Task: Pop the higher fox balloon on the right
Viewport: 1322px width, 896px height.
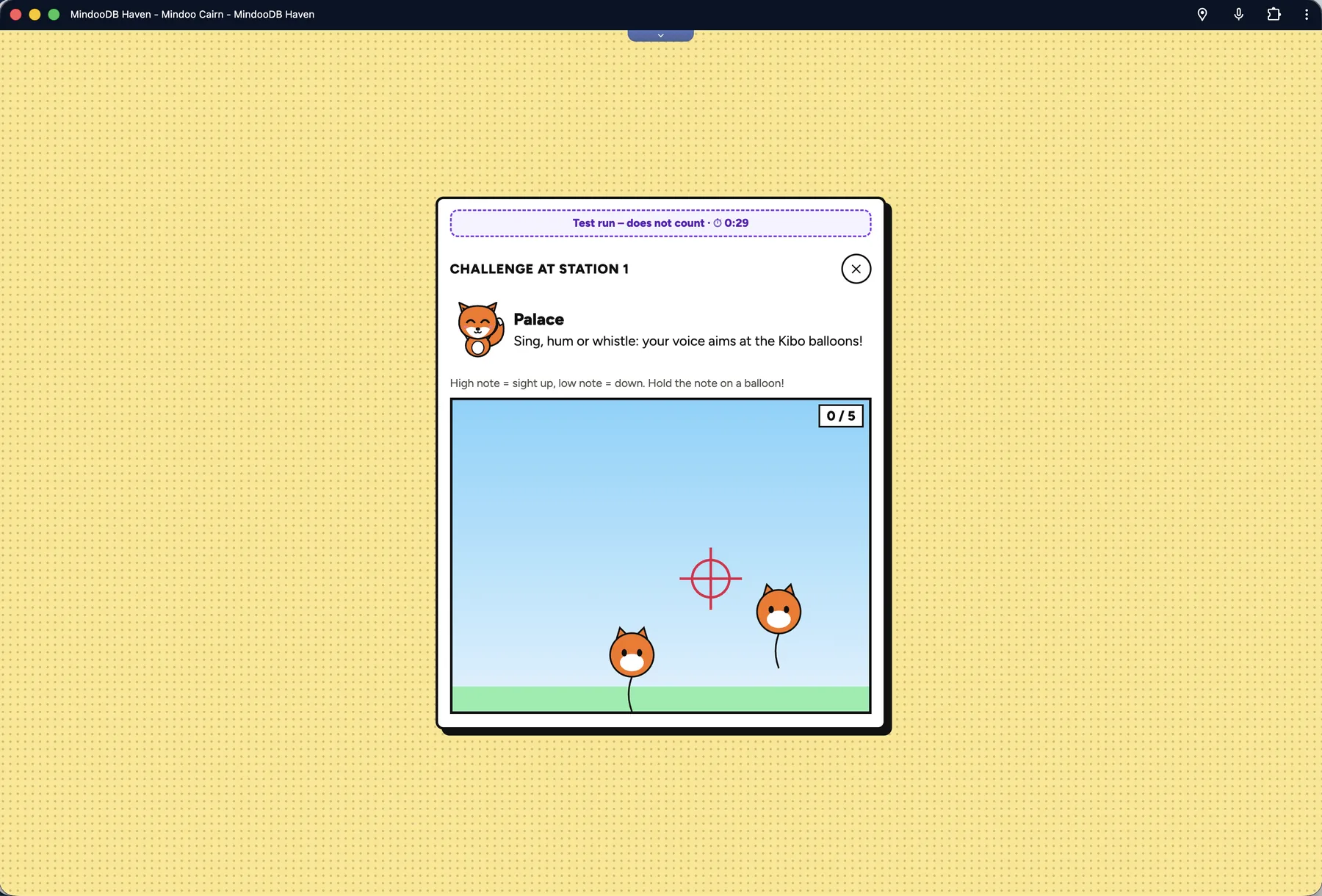Action: tap(779, 610)
